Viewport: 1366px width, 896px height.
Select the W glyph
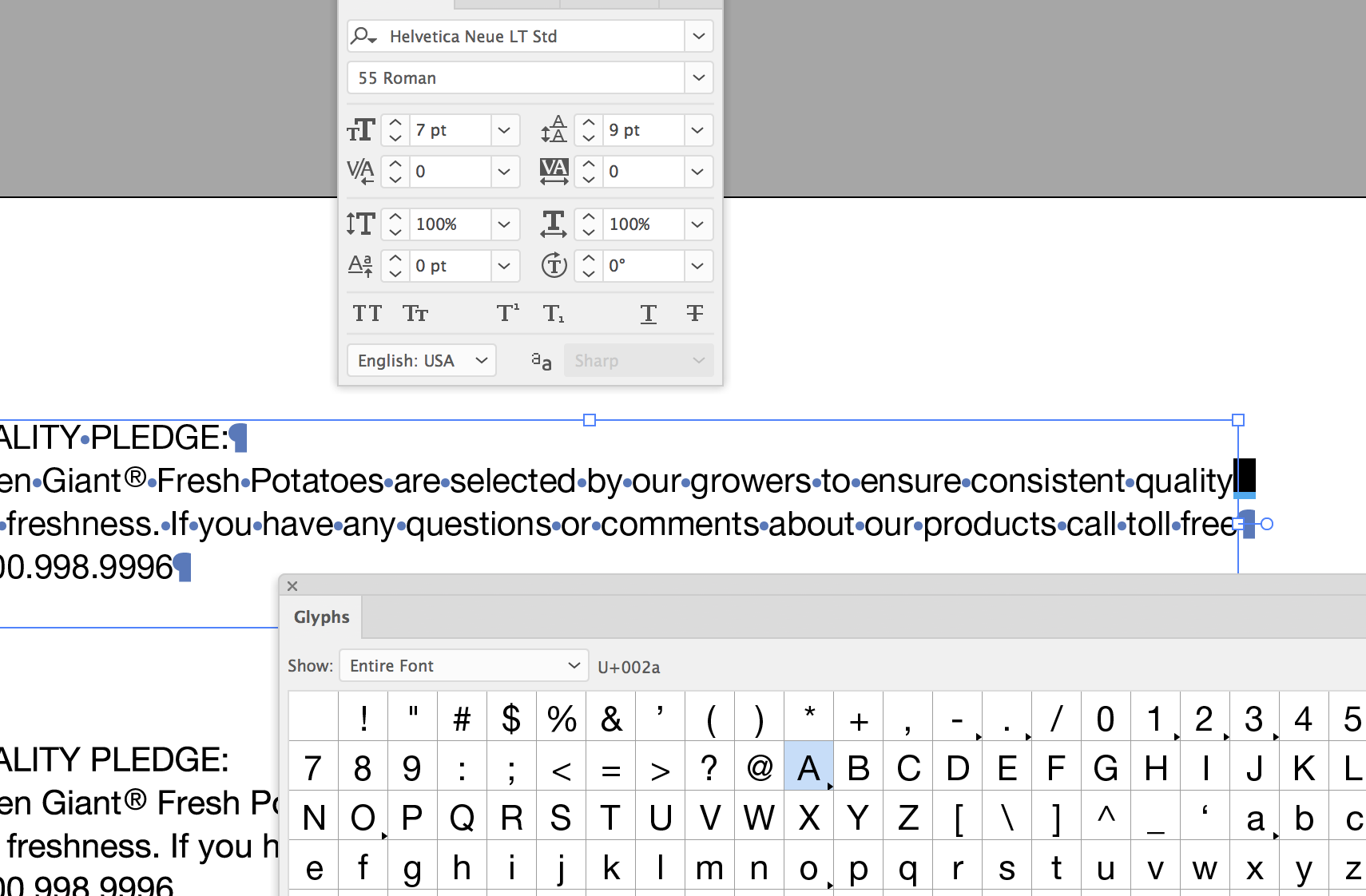click(759, 816)
